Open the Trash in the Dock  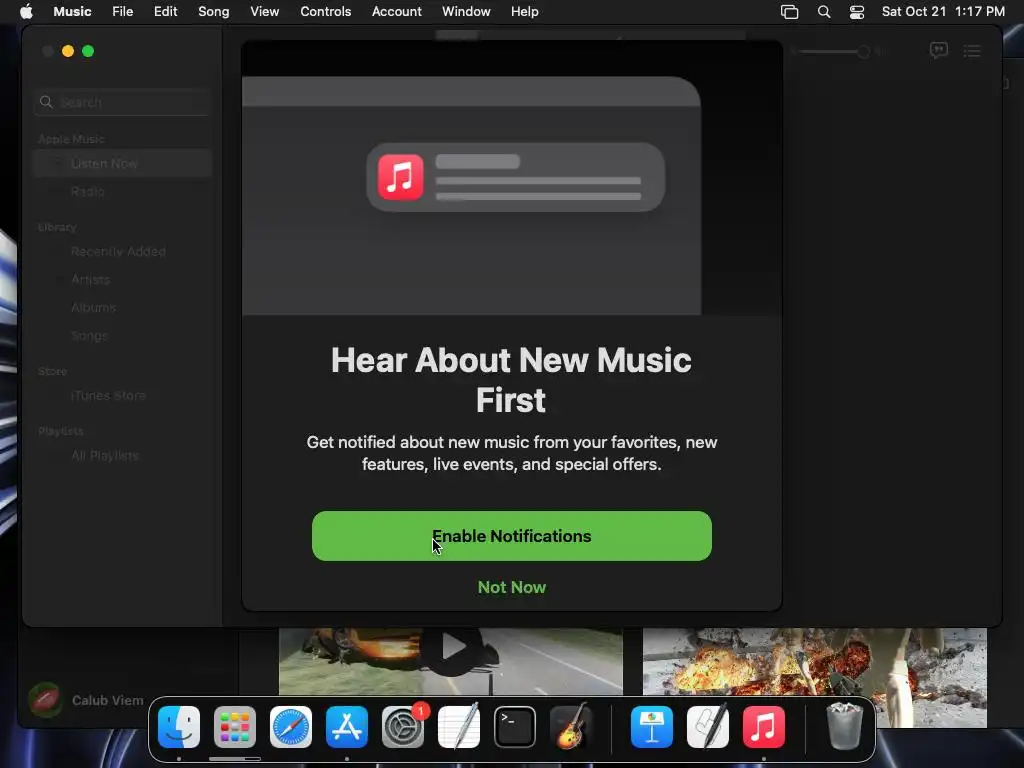pyautogui.click(x=844, y=727)
